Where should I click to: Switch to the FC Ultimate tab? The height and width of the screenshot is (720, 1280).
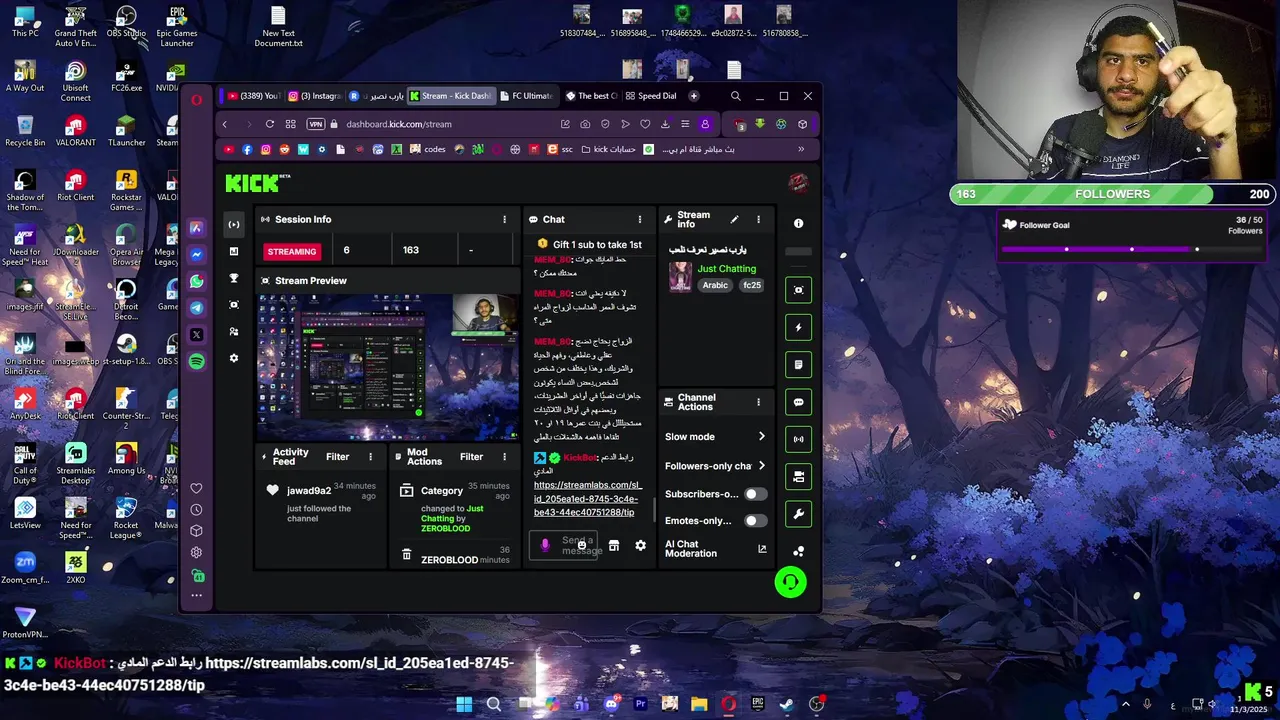(x=526, y=96)
